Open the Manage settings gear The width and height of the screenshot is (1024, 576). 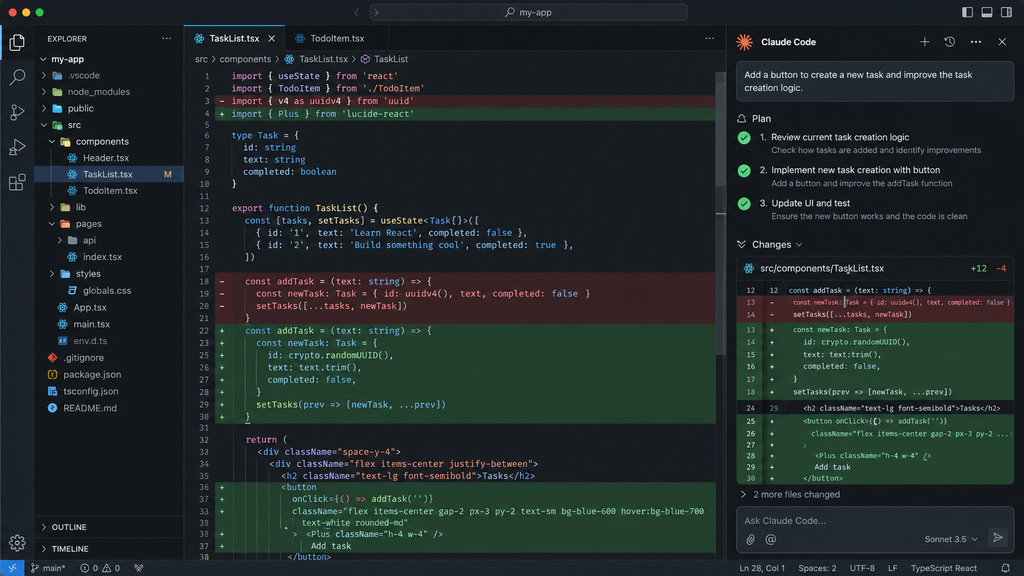[x=17, y=543]
